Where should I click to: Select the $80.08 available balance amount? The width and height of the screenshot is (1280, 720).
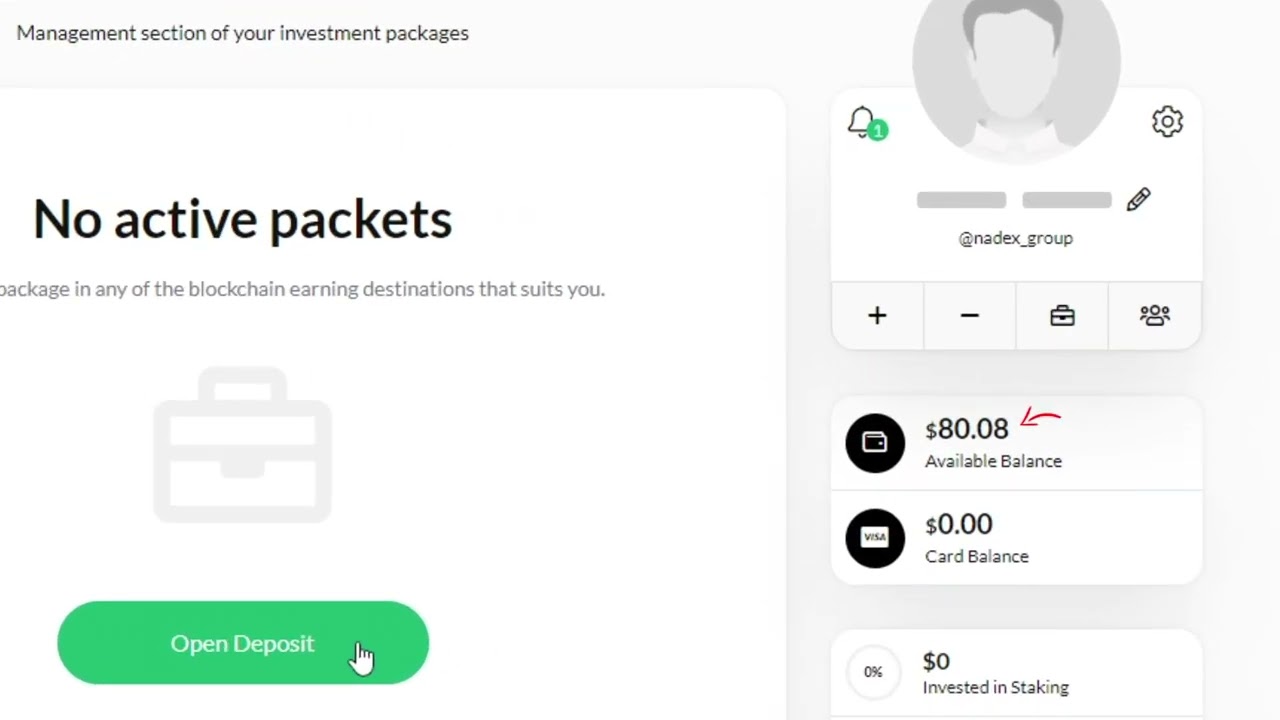click(x=967, y=429)
